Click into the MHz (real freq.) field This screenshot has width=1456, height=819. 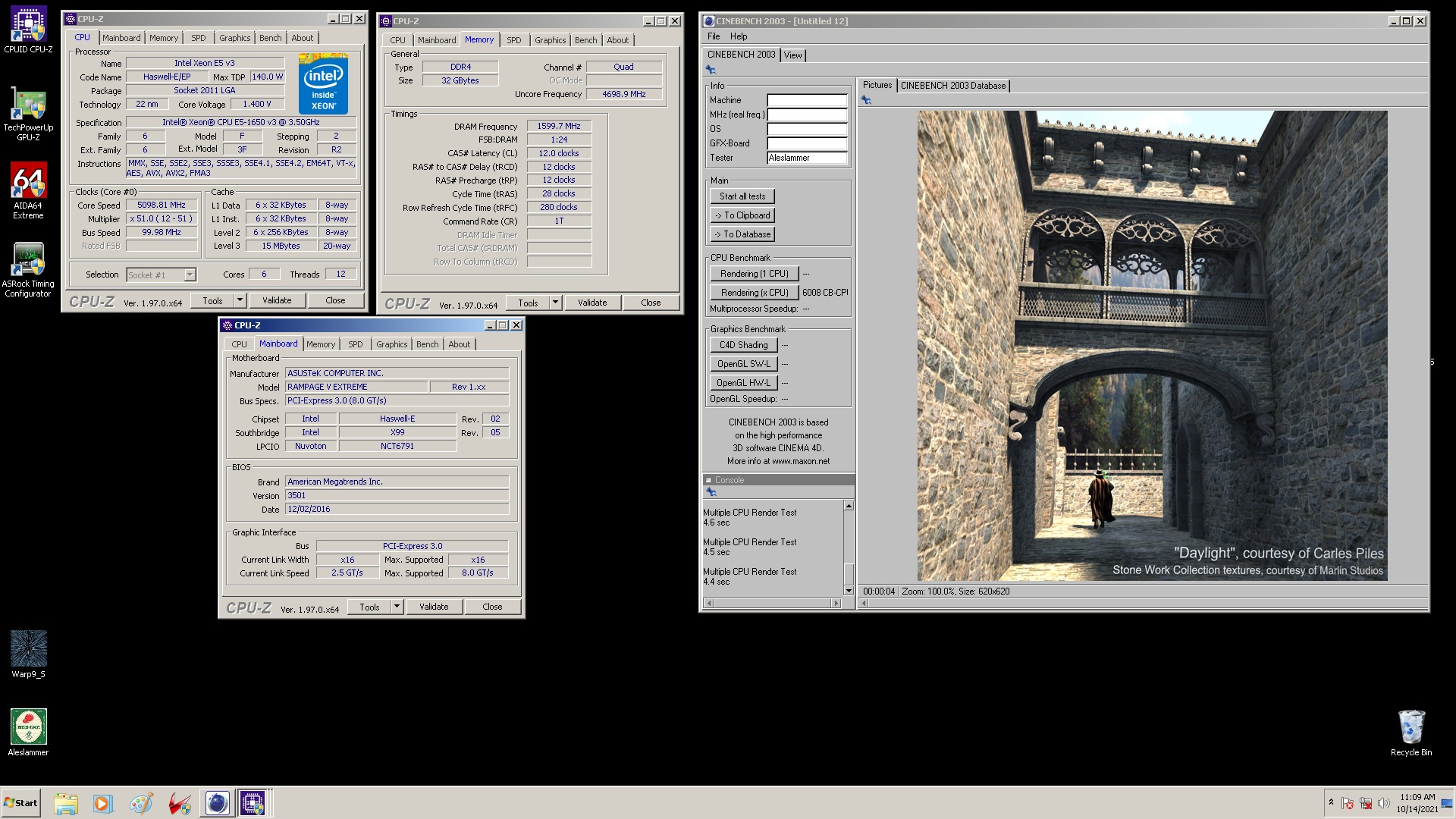coord(807,115)
